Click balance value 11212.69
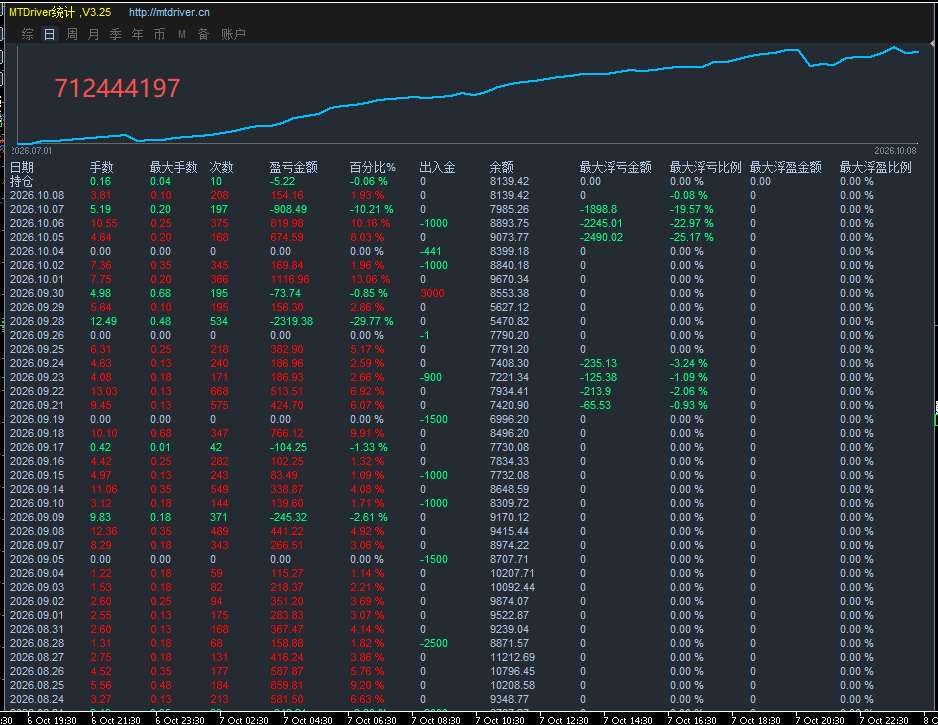938x725 pixels. coord(512,657)
